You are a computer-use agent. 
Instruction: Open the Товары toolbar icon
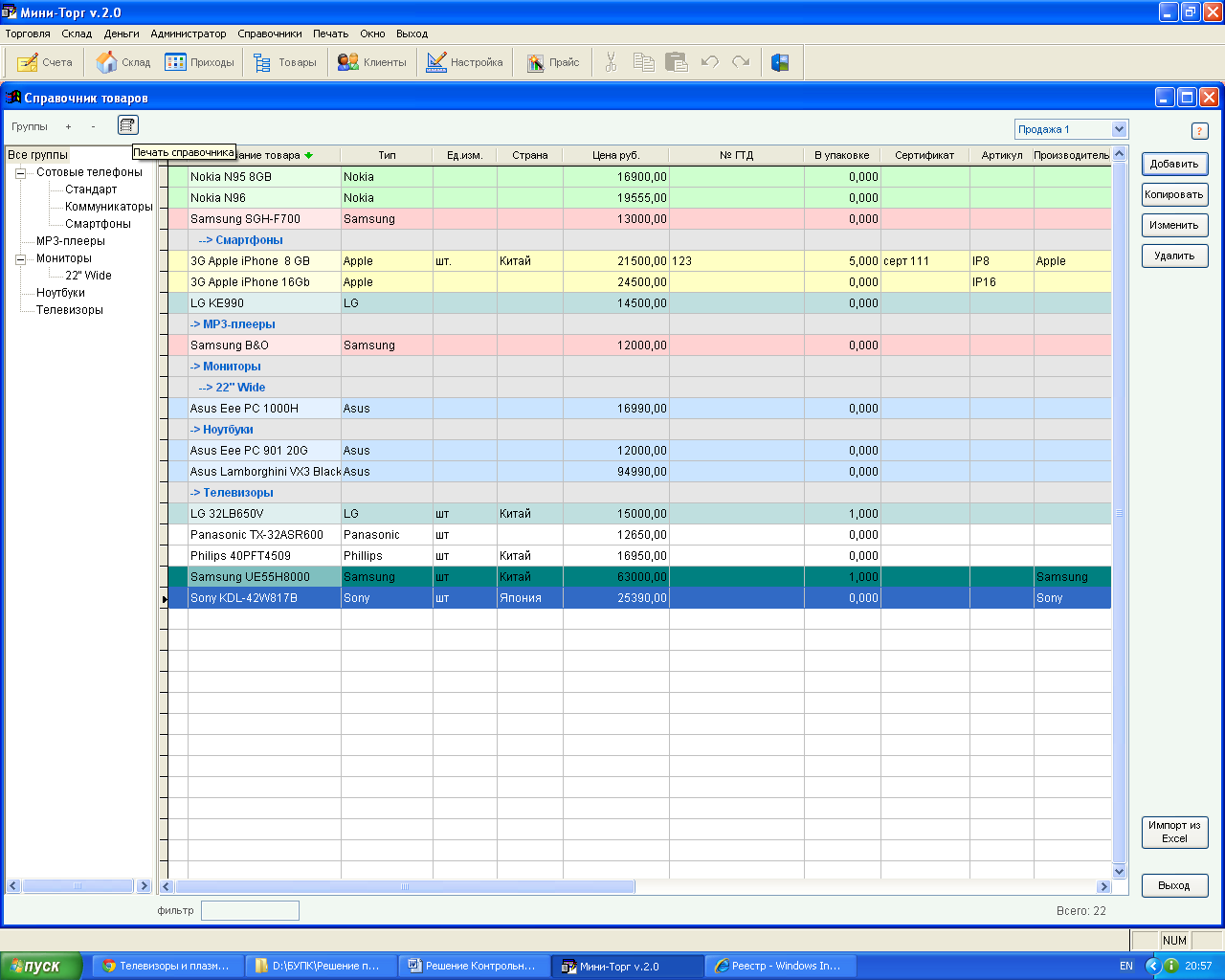click(284, 62)
